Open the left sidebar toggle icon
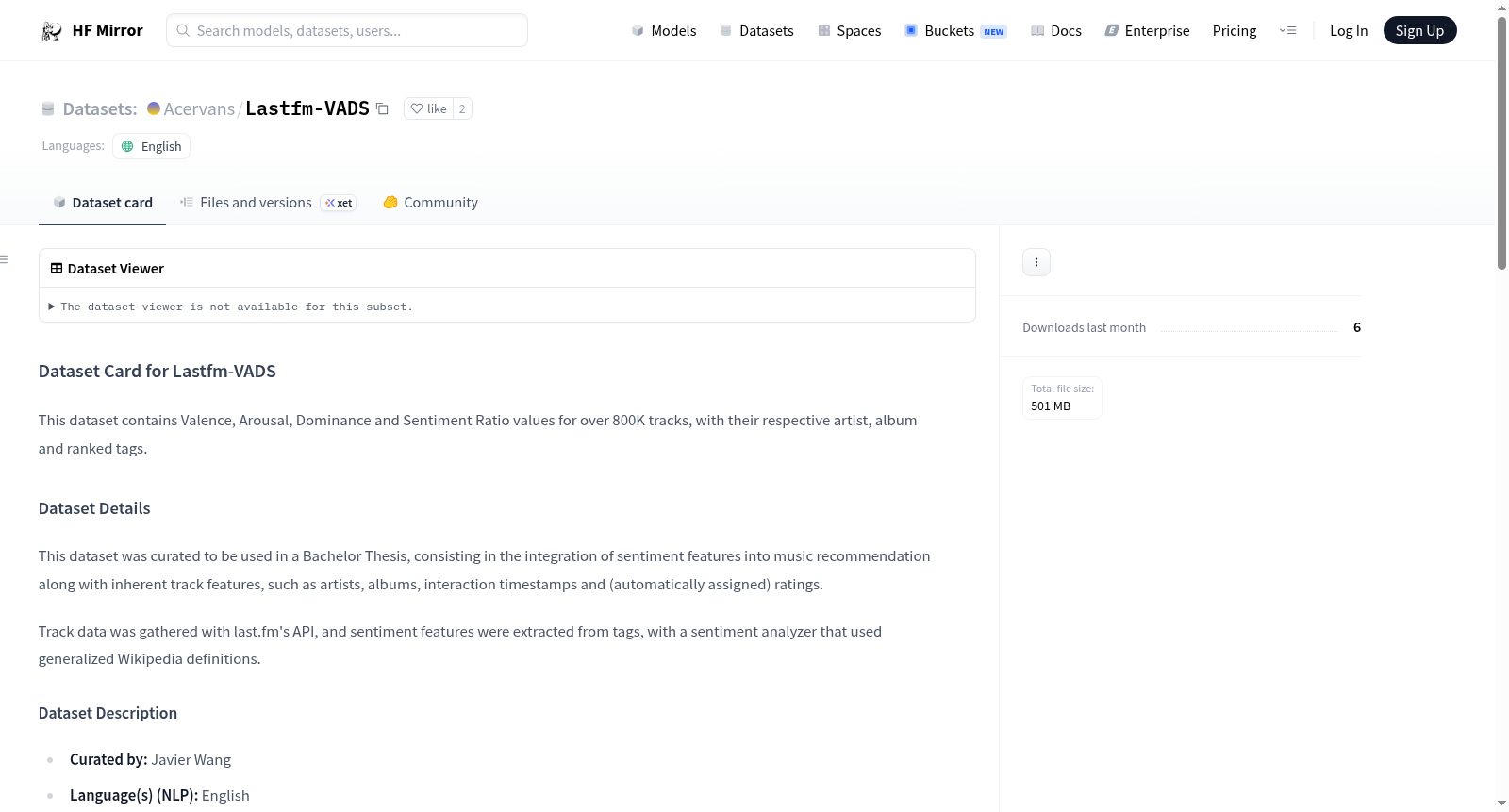 pos(5,259)
